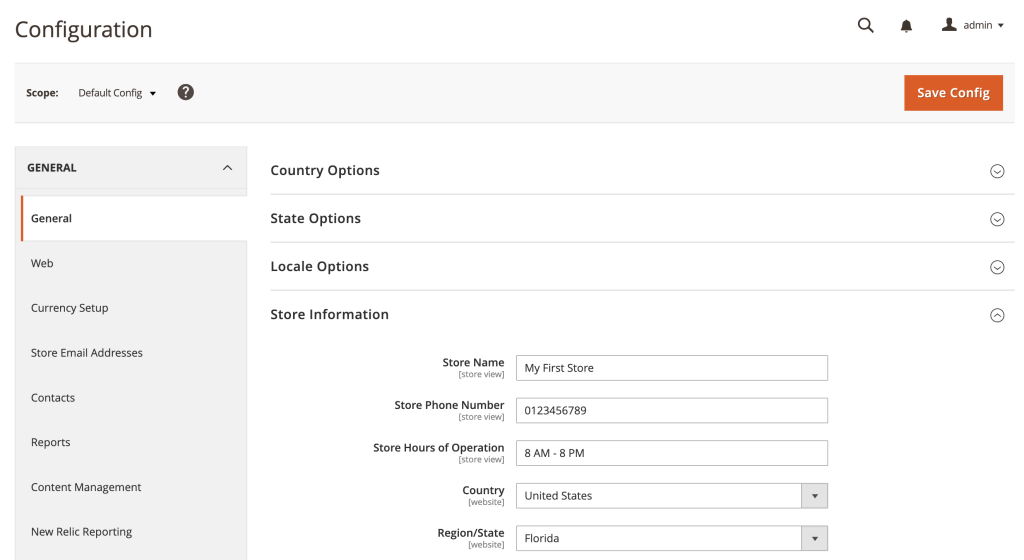The height and width of the screenshot is (560, 1024).
Task: Go to Store Email Addresses settings
Action: [87, 353]
